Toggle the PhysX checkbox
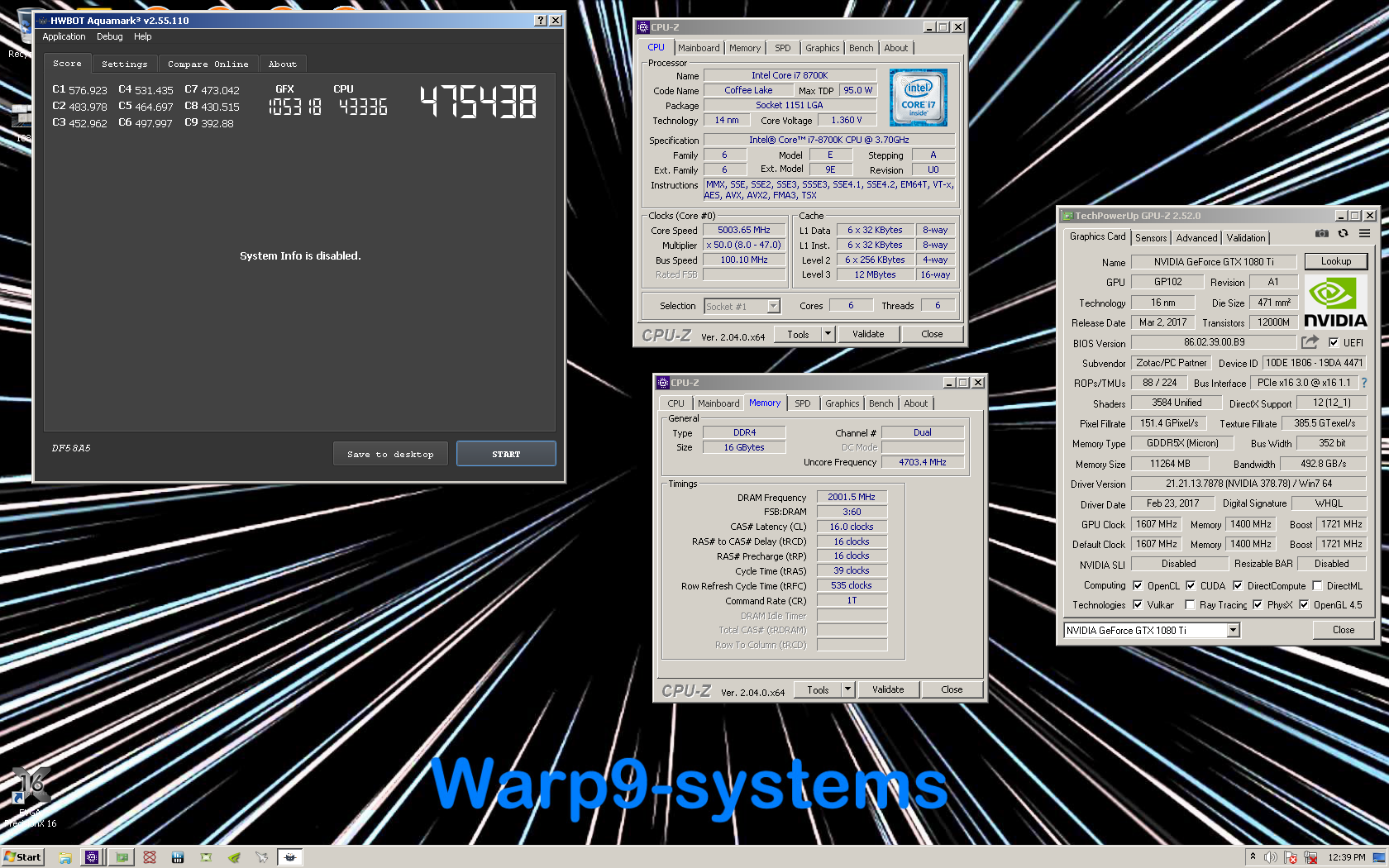Screen dimensions: 1389x868 click(1258, 604)
